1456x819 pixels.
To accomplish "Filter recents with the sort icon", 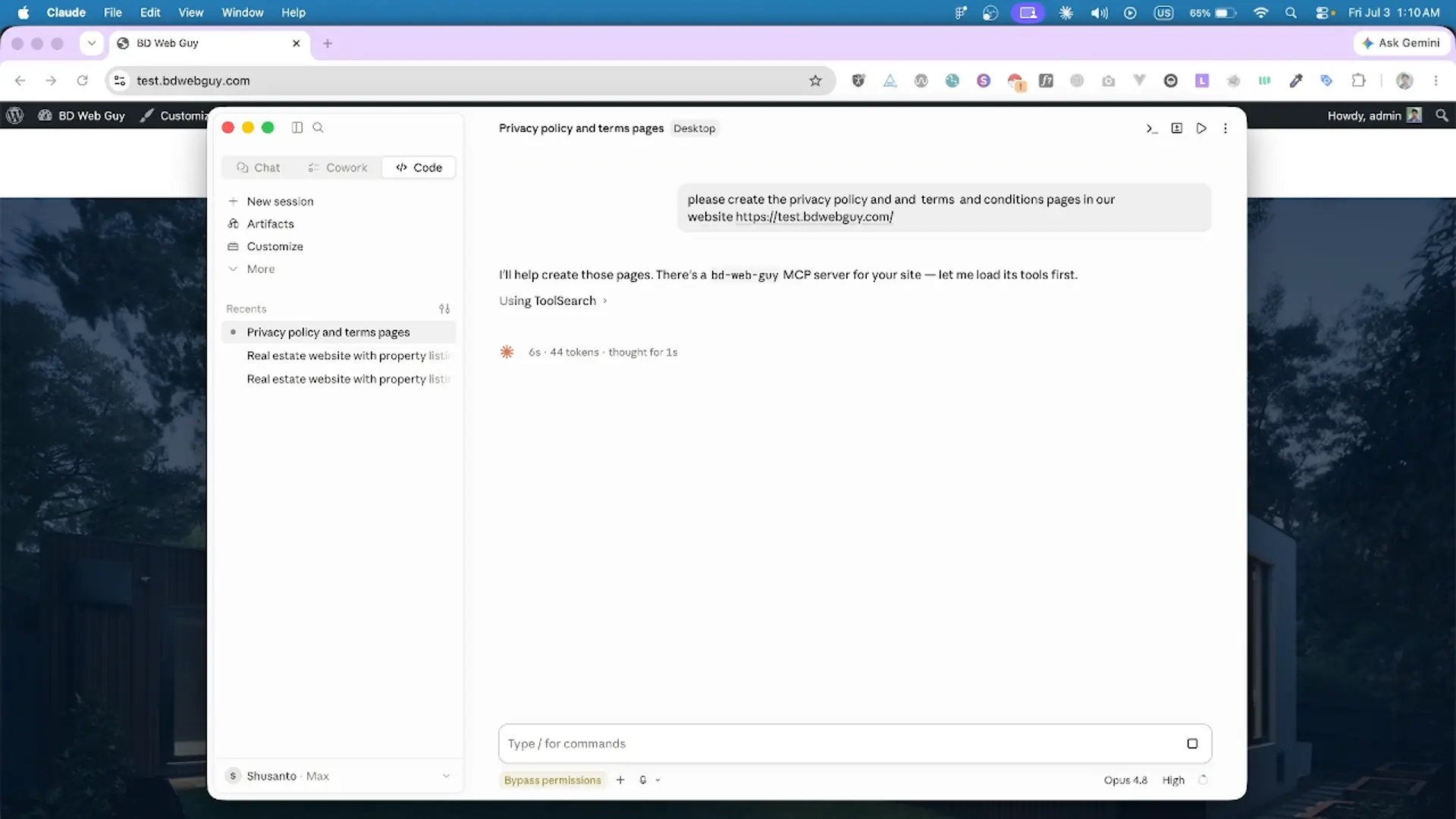I will (x=444, y=309).
